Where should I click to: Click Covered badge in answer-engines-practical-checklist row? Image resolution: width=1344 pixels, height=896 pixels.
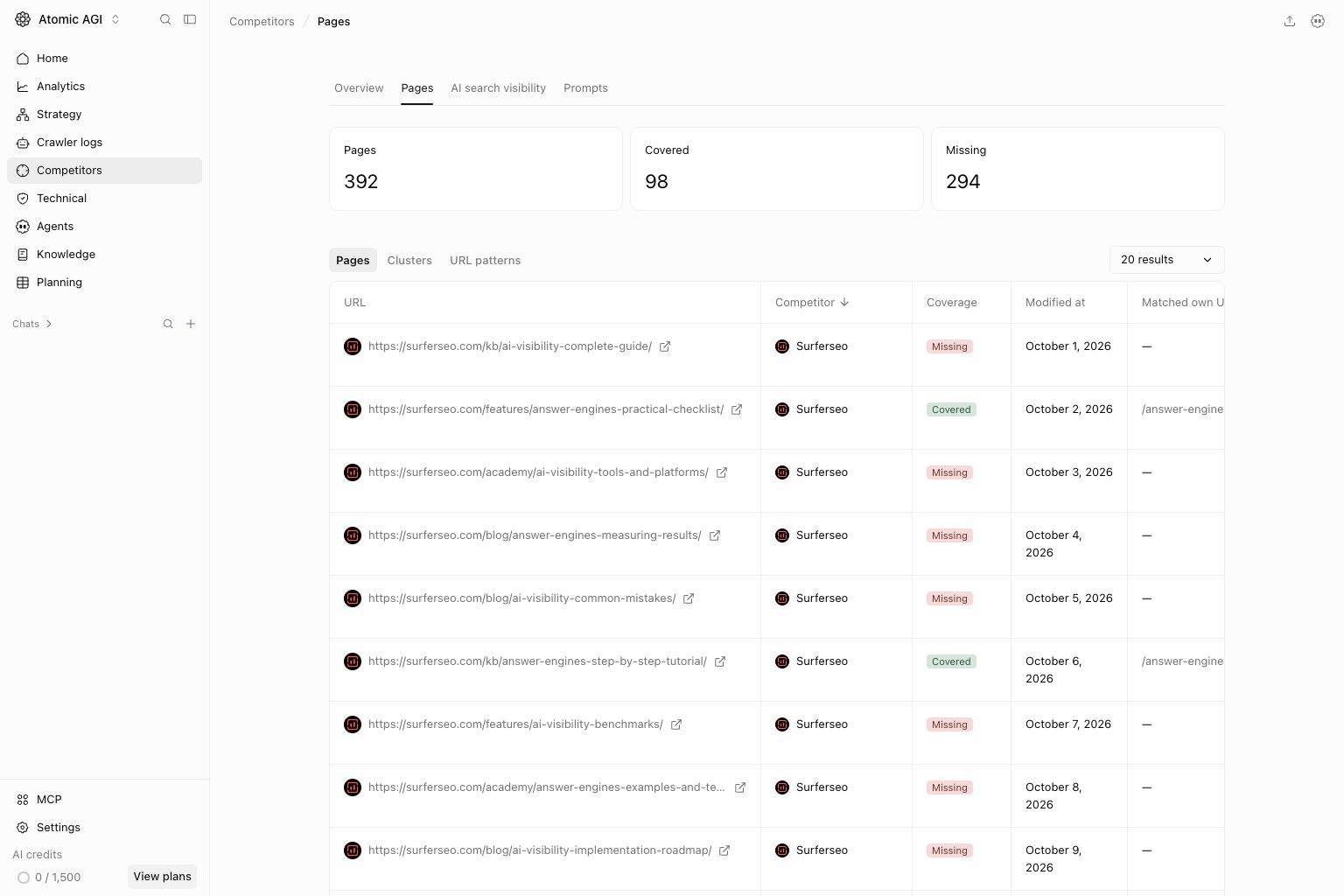[x=951, y=409]
